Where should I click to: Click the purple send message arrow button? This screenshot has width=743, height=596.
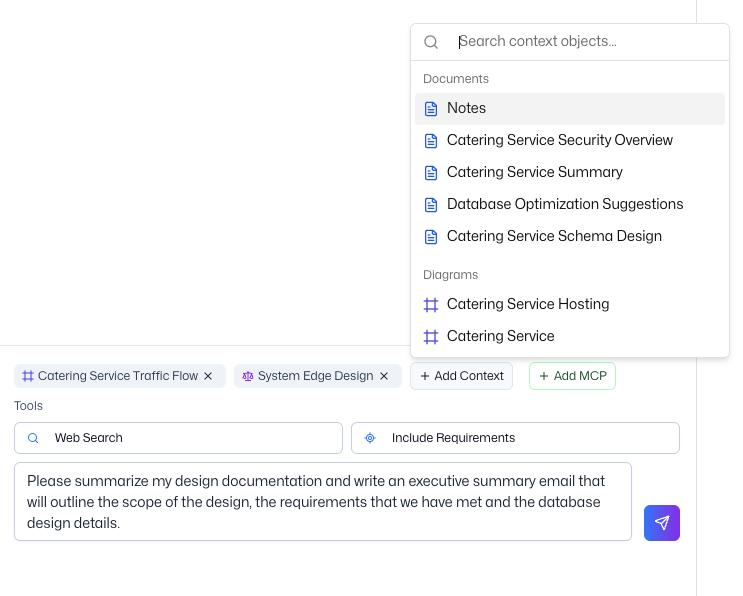[661, 523]
